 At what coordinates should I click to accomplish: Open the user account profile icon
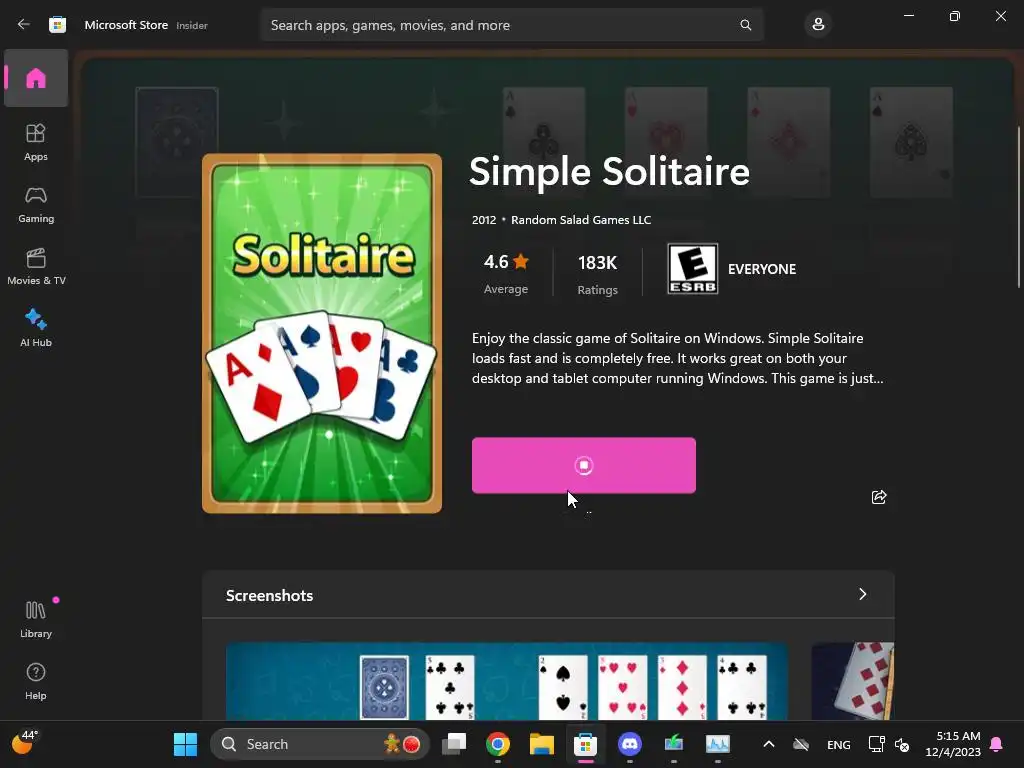(x=818, y=25)
